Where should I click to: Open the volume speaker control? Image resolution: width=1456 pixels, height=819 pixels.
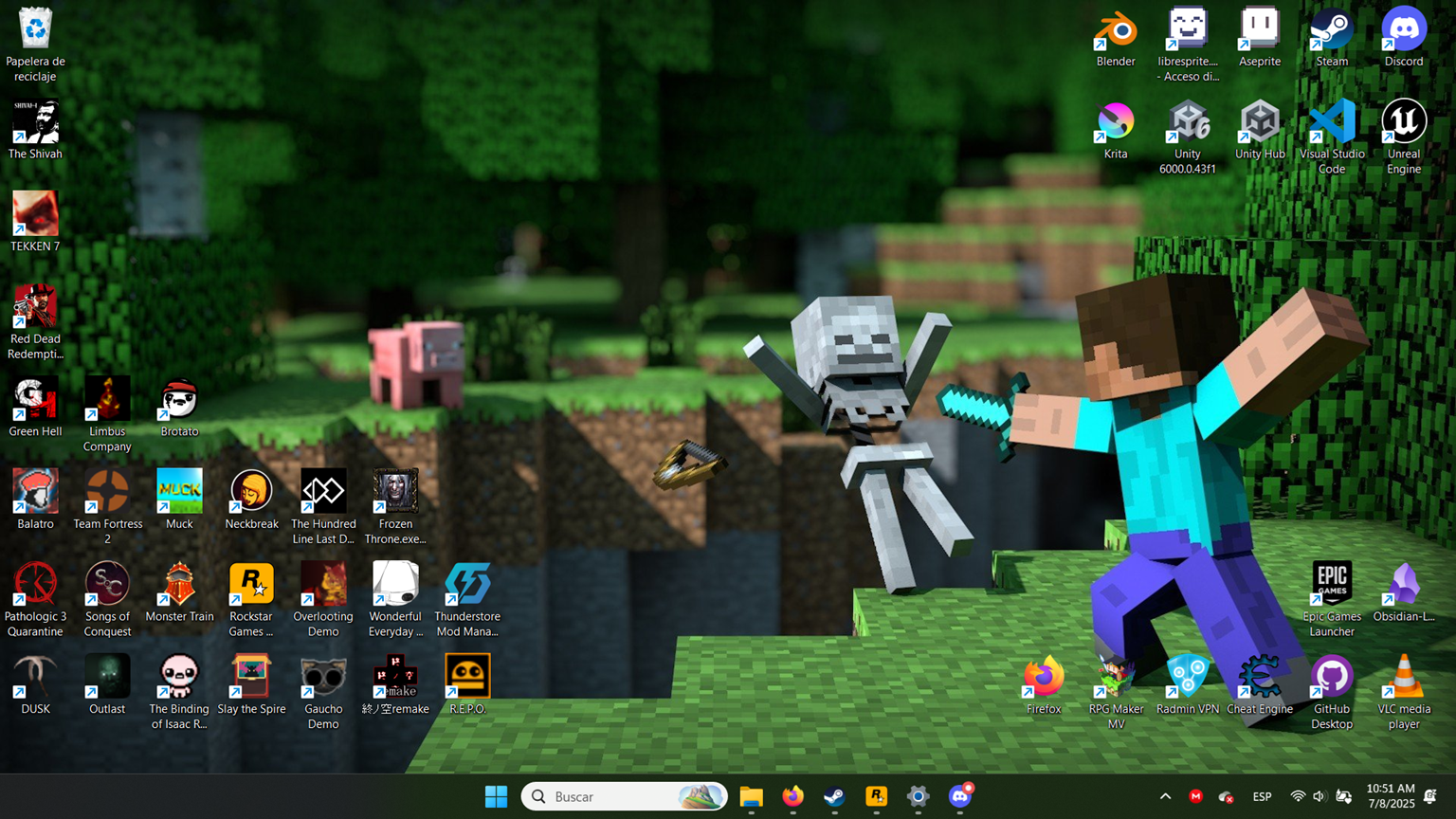tap(1319, 797)
